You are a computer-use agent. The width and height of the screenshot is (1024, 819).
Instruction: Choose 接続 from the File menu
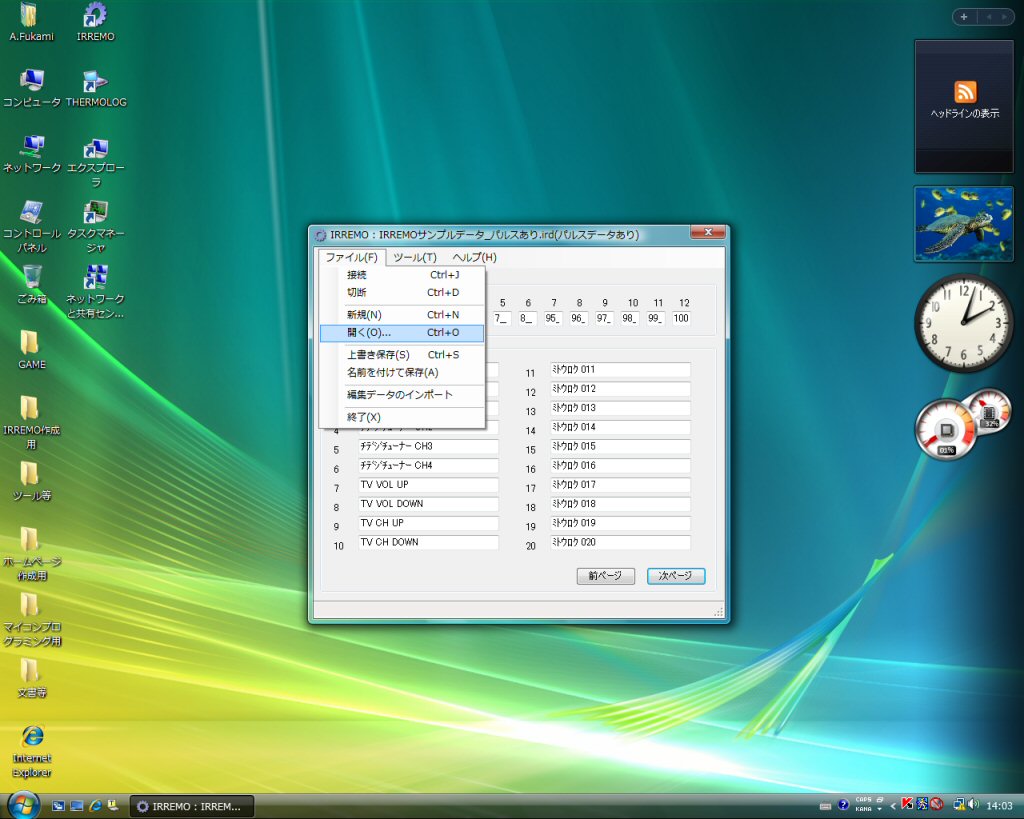tap(402, 275)
